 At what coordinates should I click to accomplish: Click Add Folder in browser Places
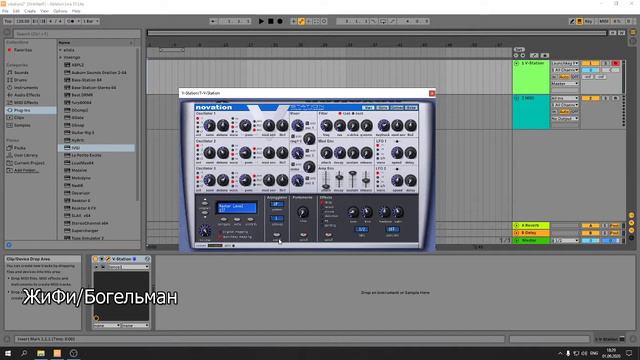pos(24,170)
